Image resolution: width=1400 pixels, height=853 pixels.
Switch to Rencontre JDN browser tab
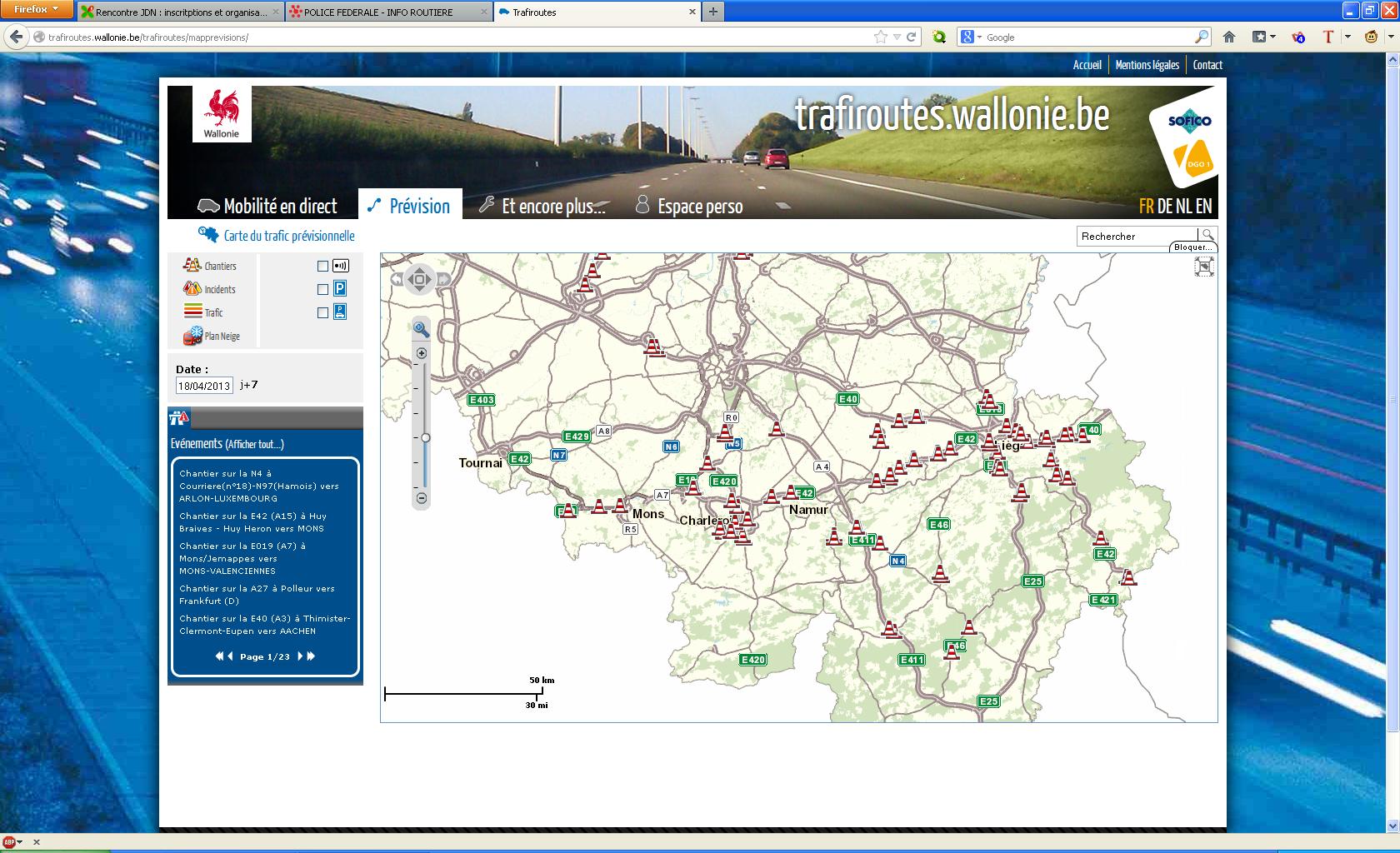[x=181, y=12]
